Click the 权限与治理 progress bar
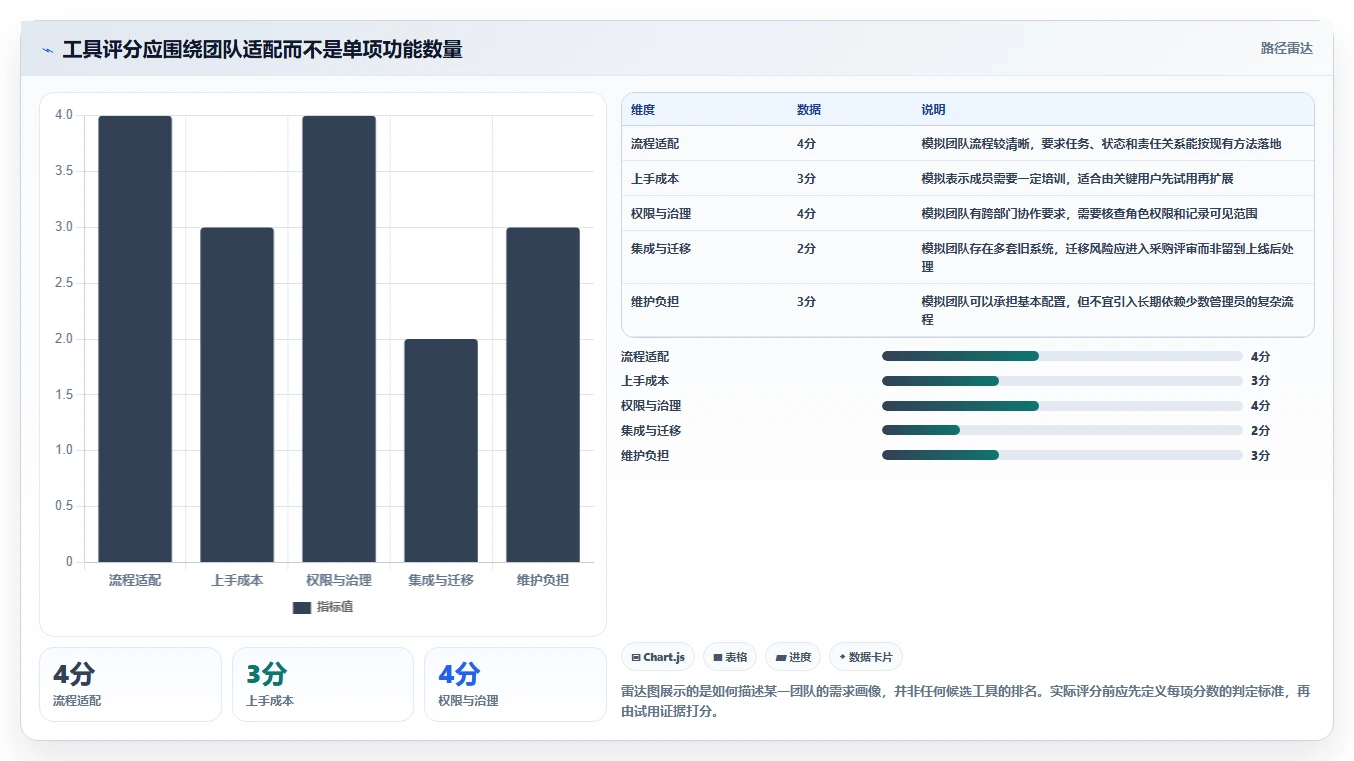The image size is (1354, 761). 1062,406
